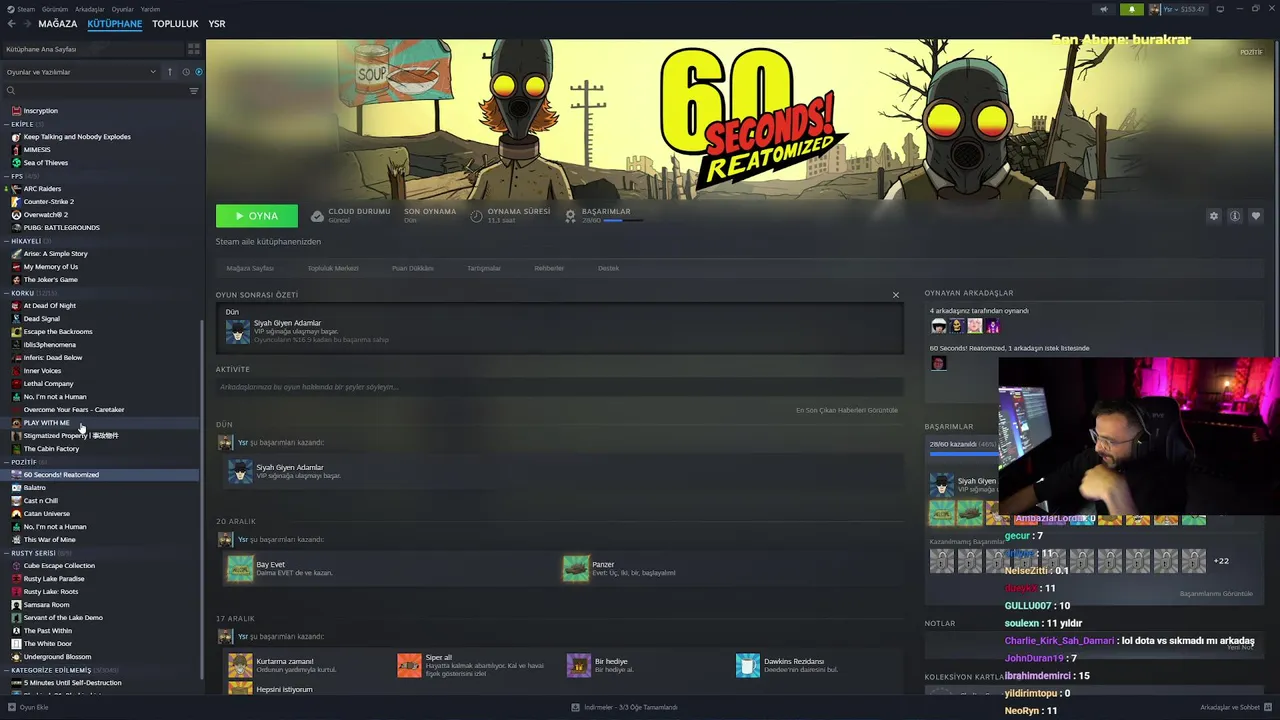The width and height of the screenshot is (1280, 720).
Task: Open the Destek link
Action: pos(608,268)
